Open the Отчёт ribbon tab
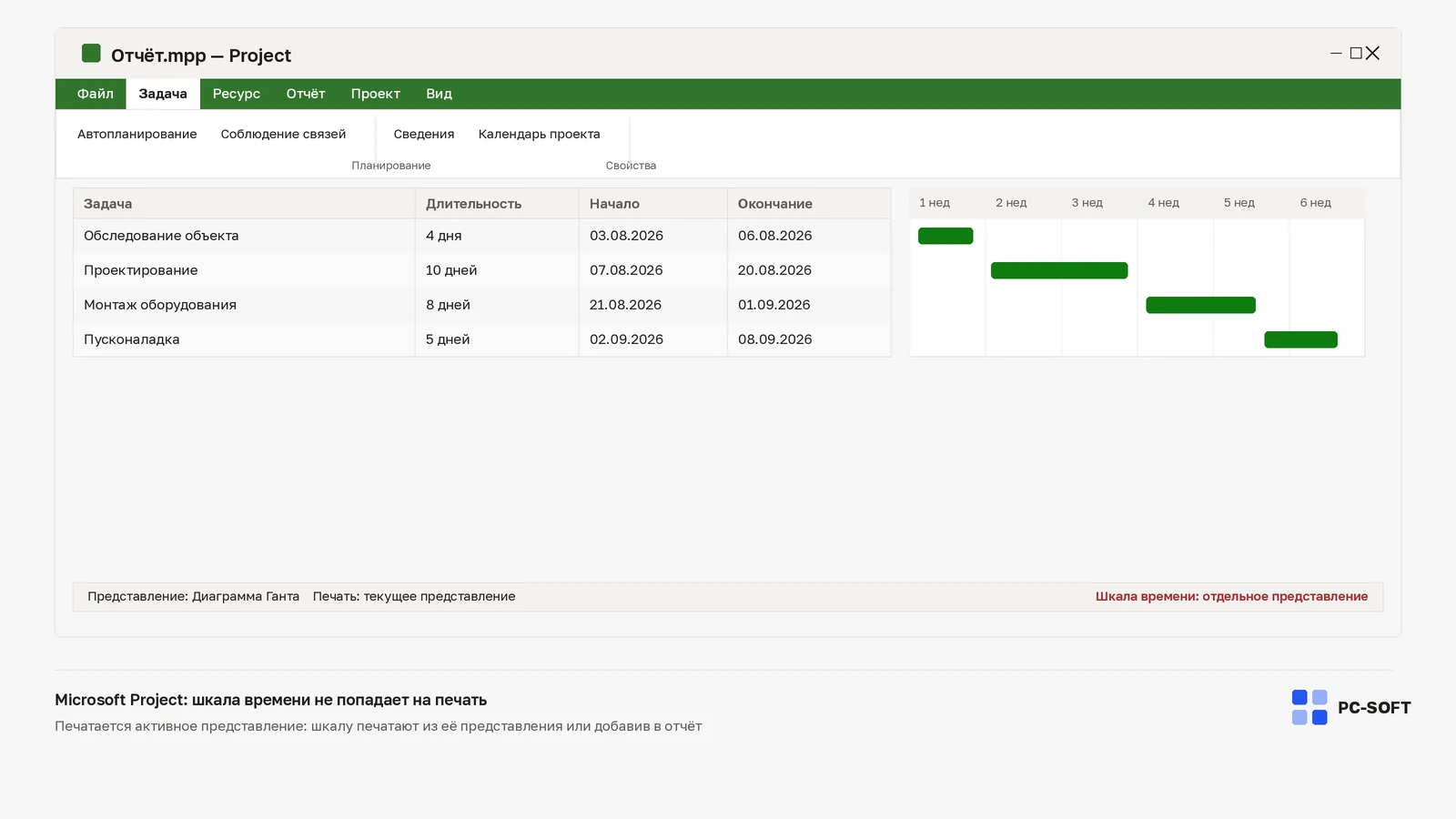The height and width of the screenshot is (819, 1456). pyautogui.click(x=306, y=94)
